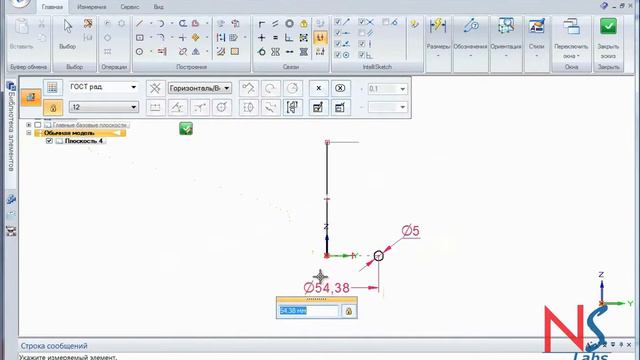Enable IntelliSketch Parallel unchecked checkbox

tap(362, 33)
